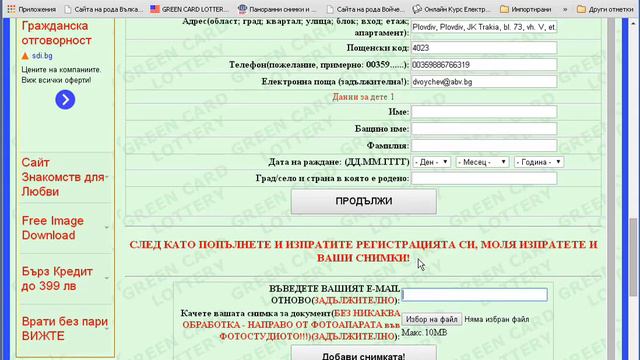Click the Бащино име input field
The height and width of the screenshot is (360, 640).
coord(484,129)
